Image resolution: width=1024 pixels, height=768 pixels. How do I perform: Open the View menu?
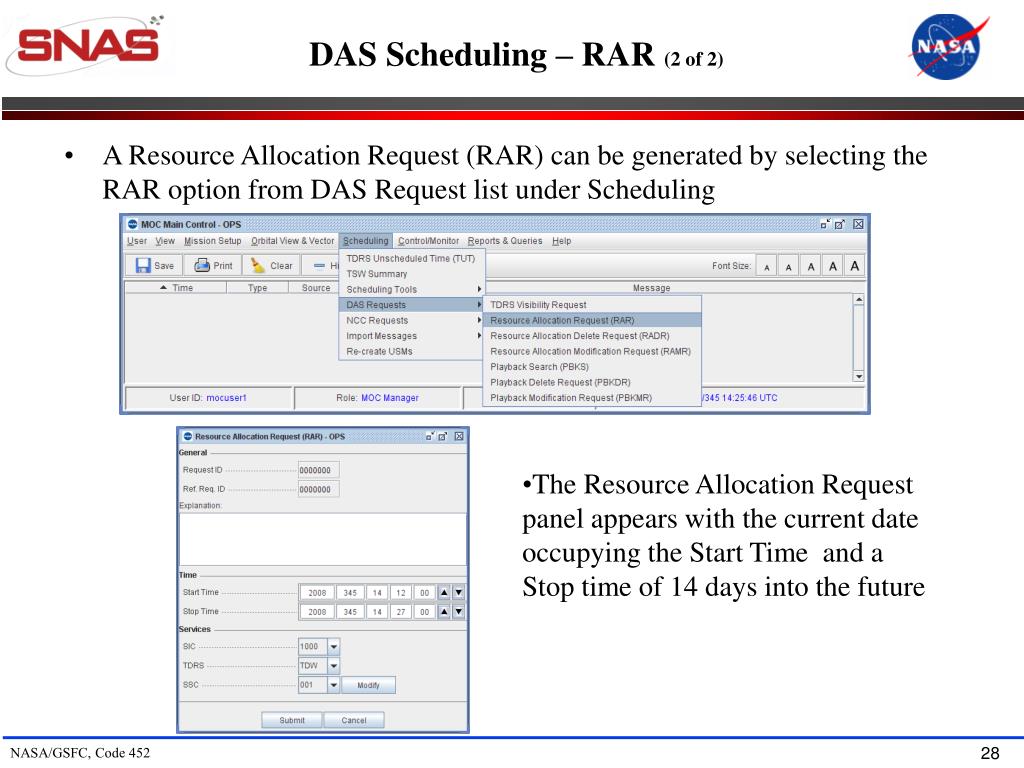tap(165, 241)
